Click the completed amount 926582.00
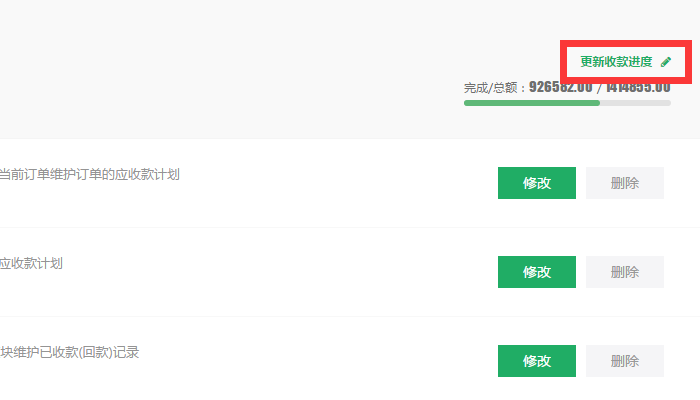This screenshot has height=400, width=700. tap(561, 87)
